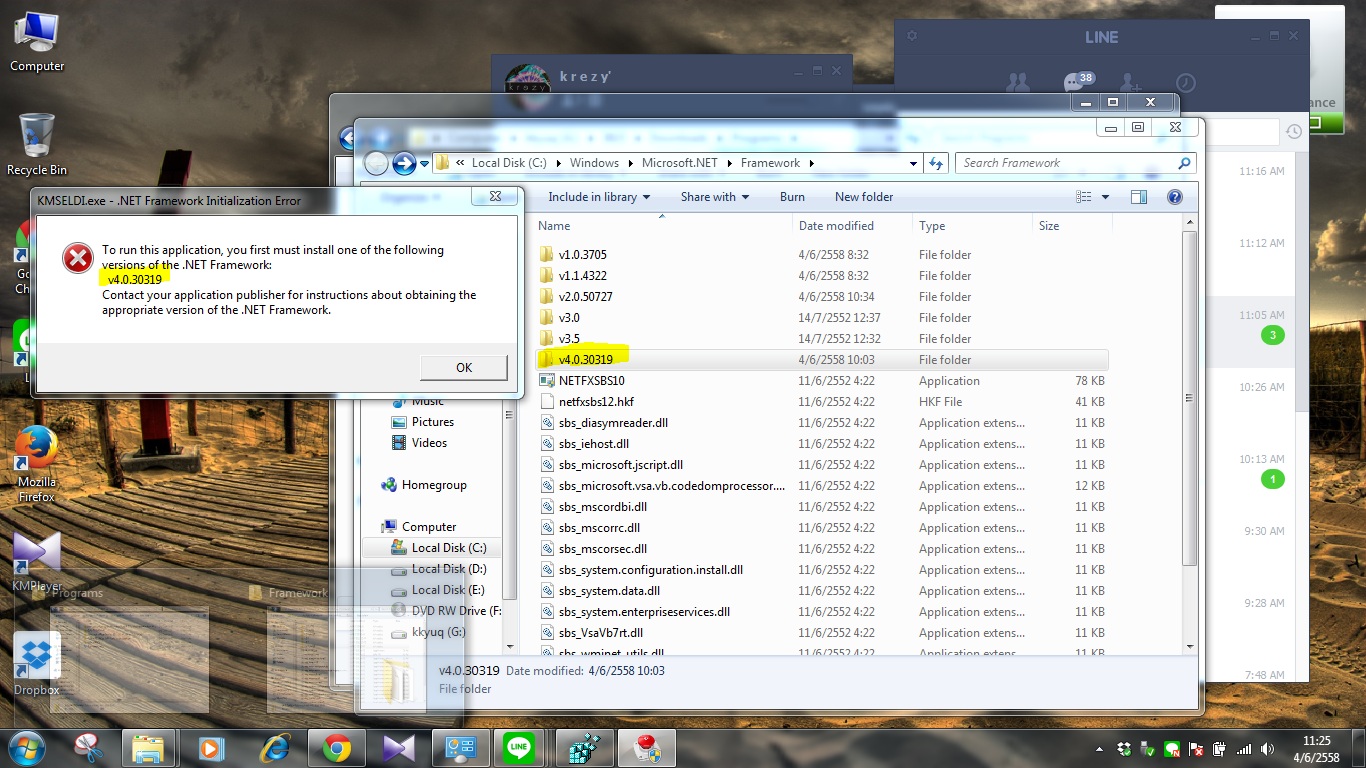Change the view with the view icon
The image size is (1366, 768).
click(1085, 197)
